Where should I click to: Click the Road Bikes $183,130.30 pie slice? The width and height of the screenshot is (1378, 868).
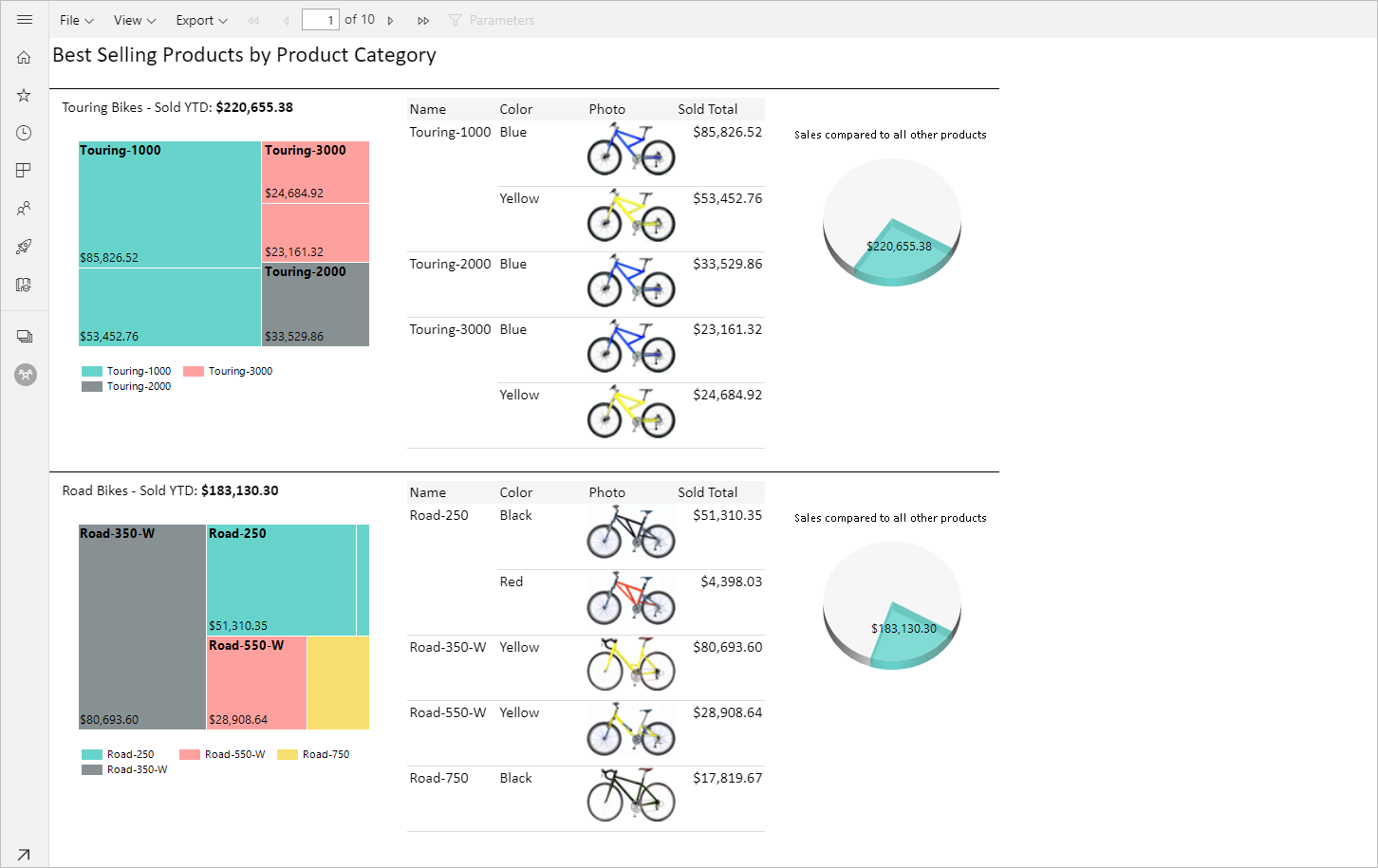907,636
